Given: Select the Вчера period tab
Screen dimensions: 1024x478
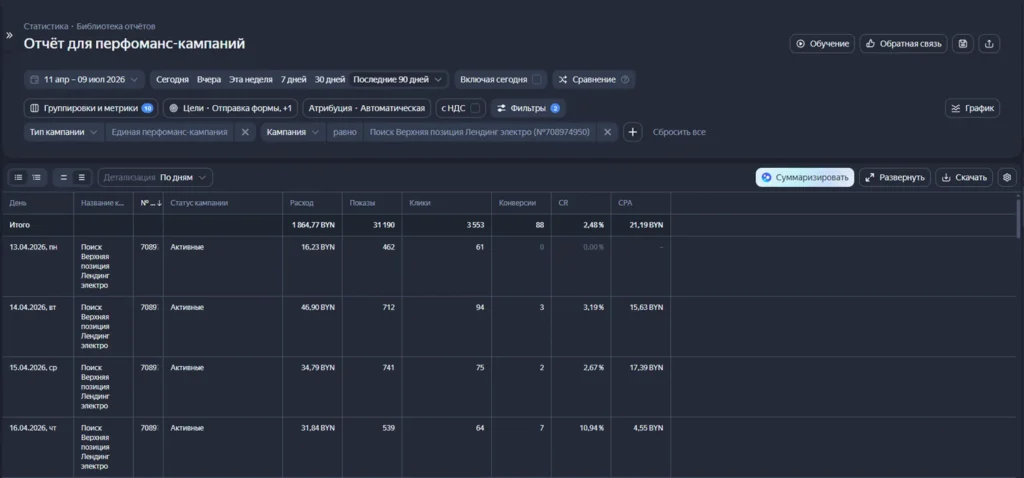Looking at the screenshot, I should 209,79.
